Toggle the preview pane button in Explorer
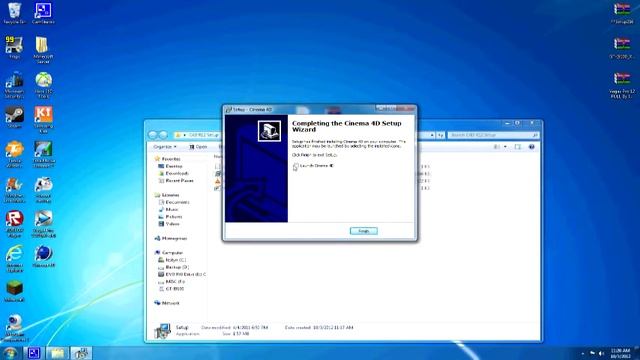Image resolution: width=640 pixels, height=360 pixels. [518, 147]
